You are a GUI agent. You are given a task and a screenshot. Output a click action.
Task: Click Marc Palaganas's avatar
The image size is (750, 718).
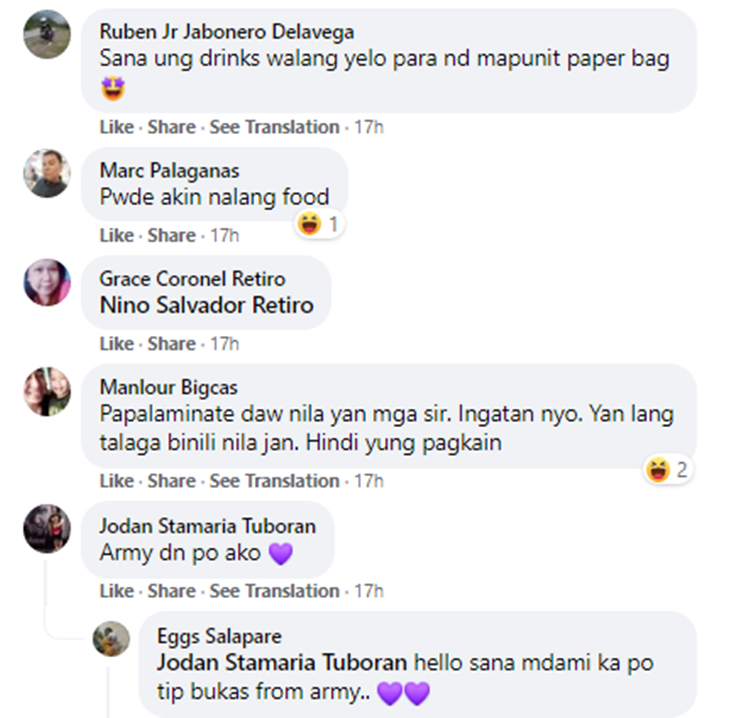47,173
